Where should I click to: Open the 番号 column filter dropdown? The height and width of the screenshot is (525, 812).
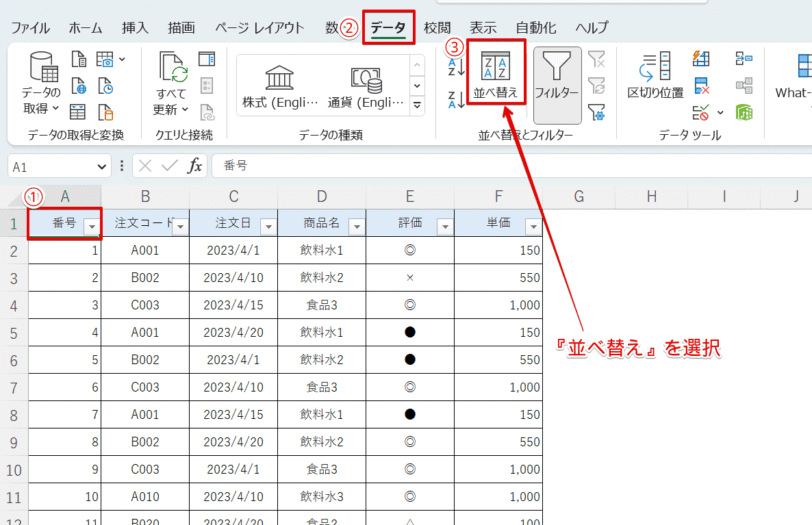[92, 226]
